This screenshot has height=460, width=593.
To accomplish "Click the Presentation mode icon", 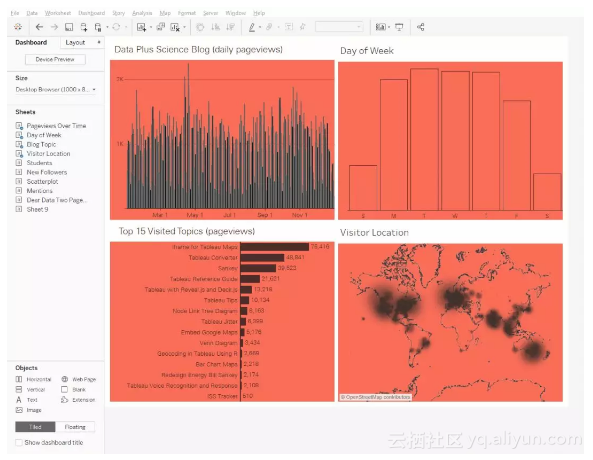I will (399, 27).
